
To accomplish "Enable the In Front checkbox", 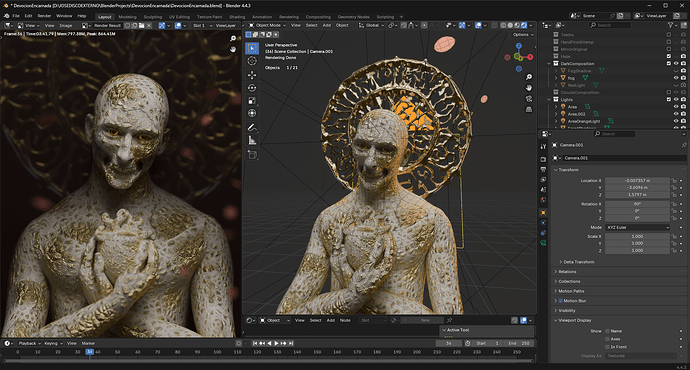I will click(x=607, y=347).
